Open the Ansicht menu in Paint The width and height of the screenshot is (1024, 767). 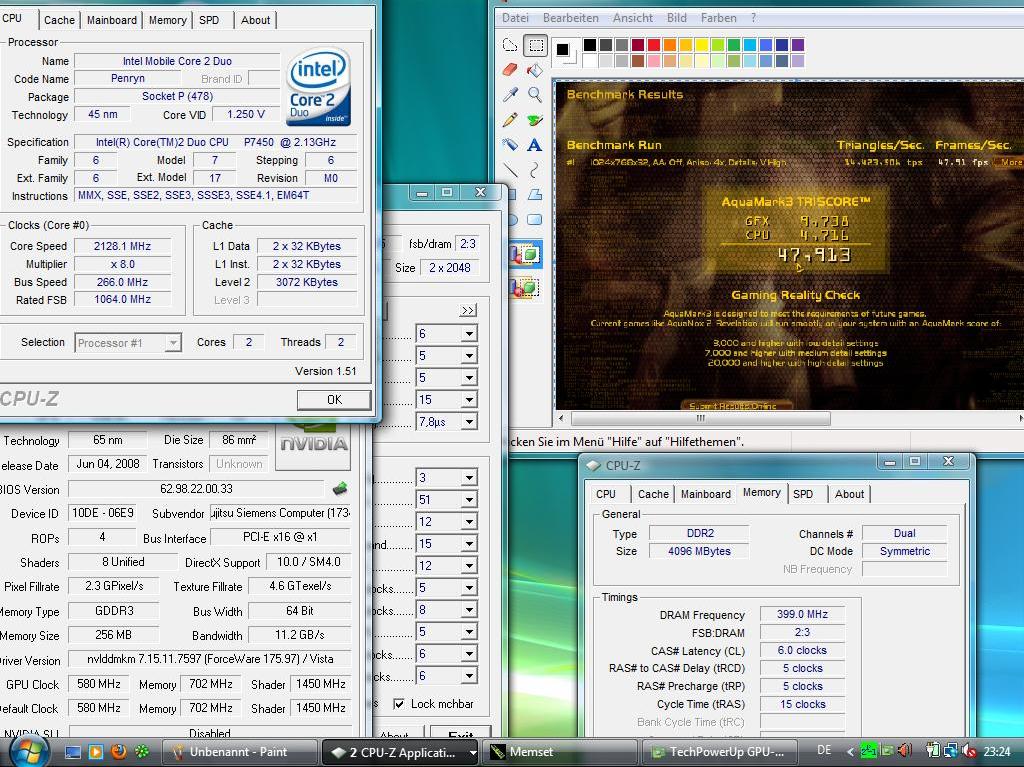(x=633, y=18)
